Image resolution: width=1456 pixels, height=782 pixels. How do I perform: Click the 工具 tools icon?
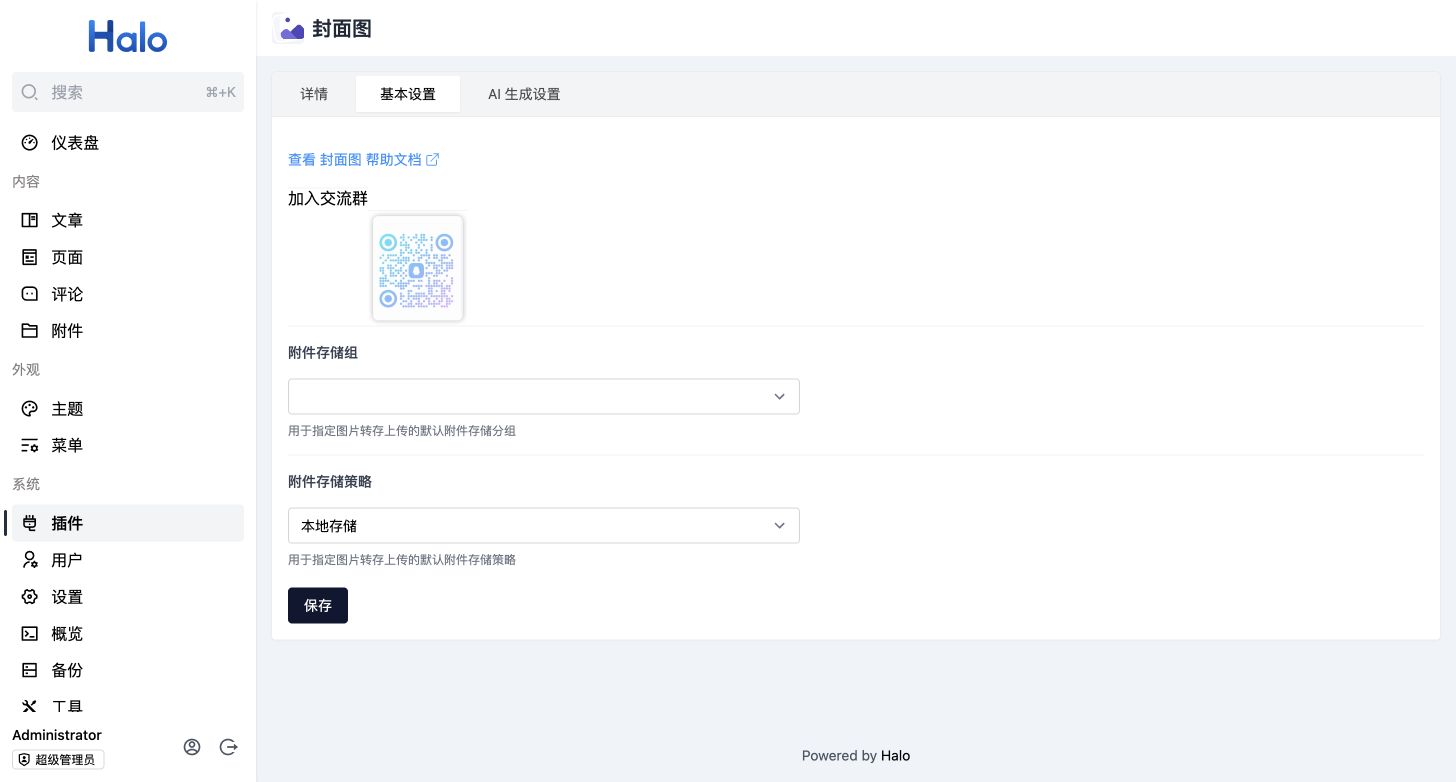(x=30, y=706)
